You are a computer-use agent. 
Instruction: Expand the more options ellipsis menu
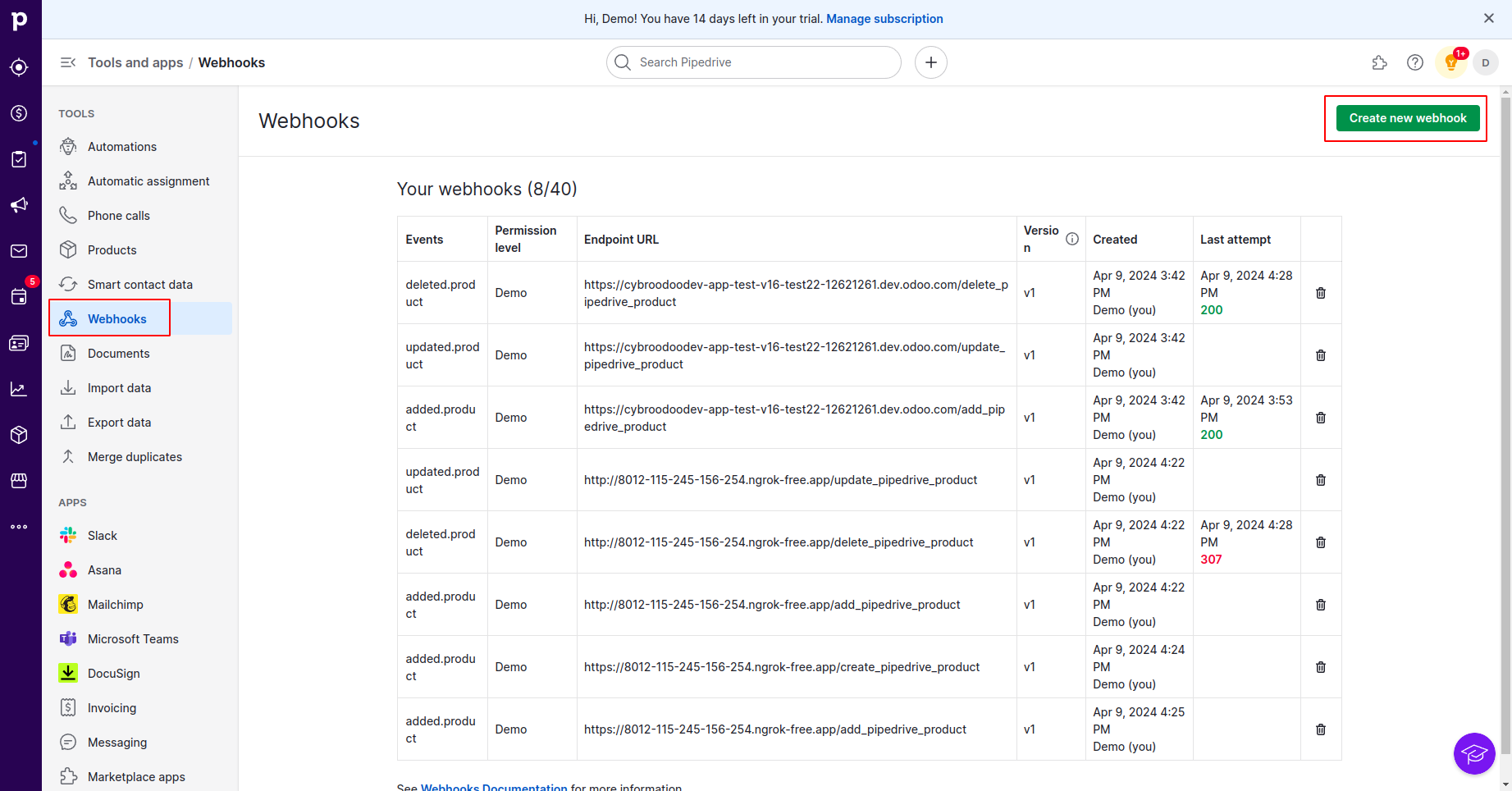(x=19, y=527)
